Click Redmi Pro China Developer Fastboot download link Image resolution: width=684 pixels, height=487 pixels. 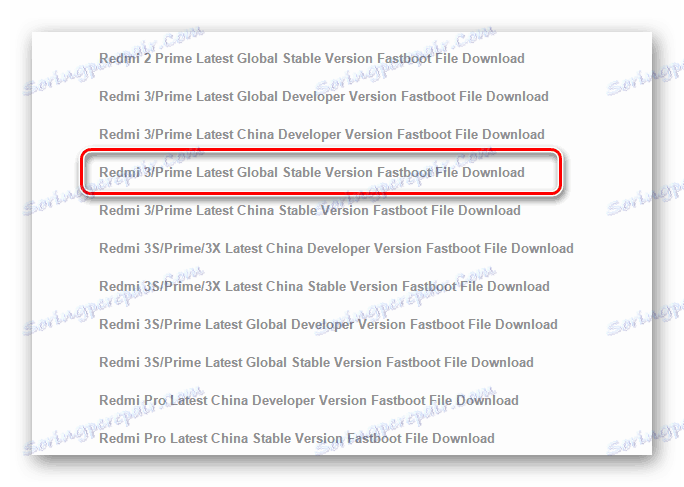click(309, 400)
